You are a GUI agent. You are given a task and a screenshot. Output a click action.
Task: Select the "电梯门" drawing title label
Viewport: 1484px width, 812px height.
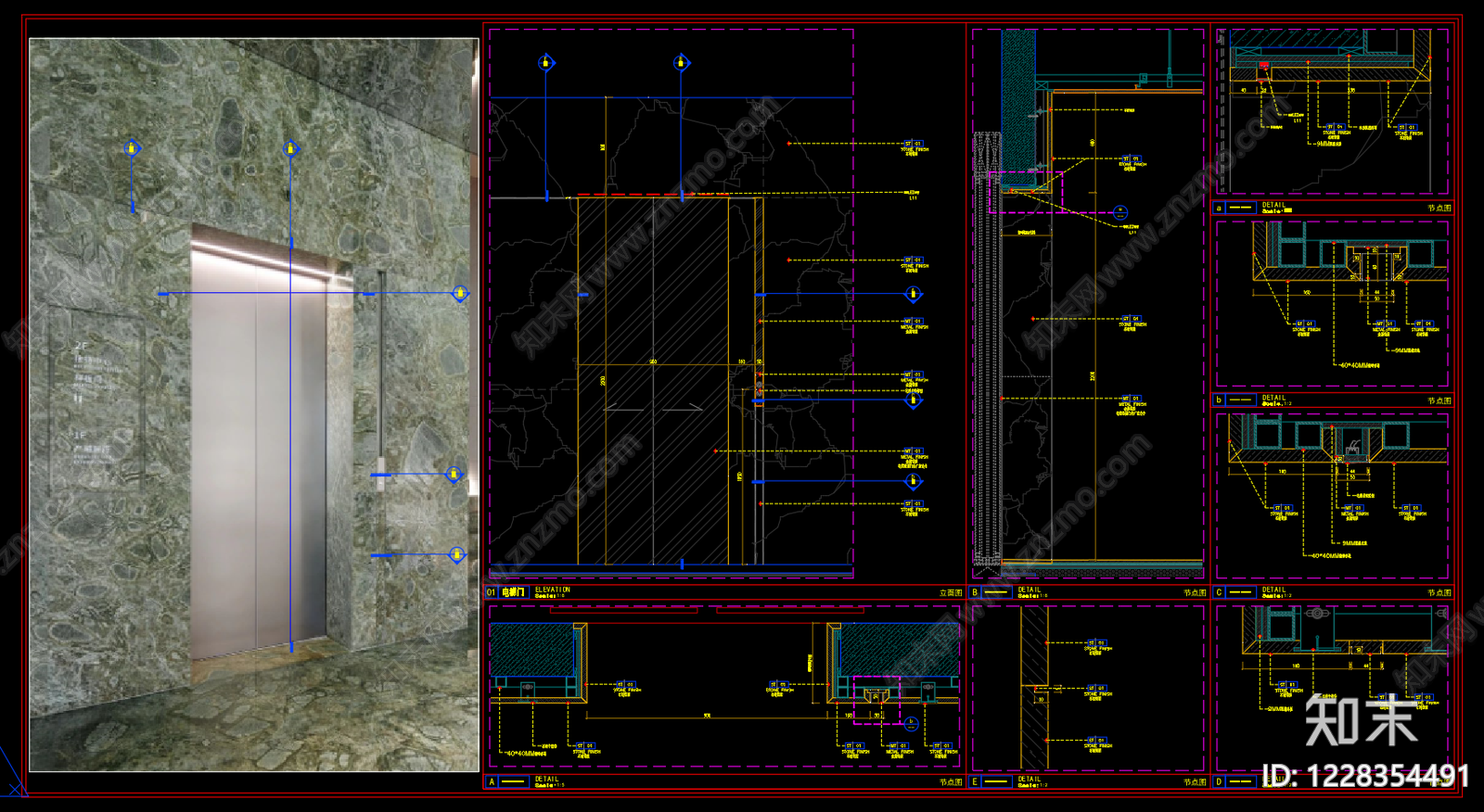514,592
